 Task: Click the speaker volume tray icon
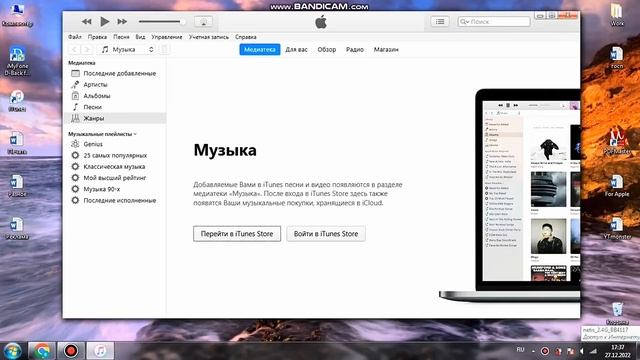582,351
